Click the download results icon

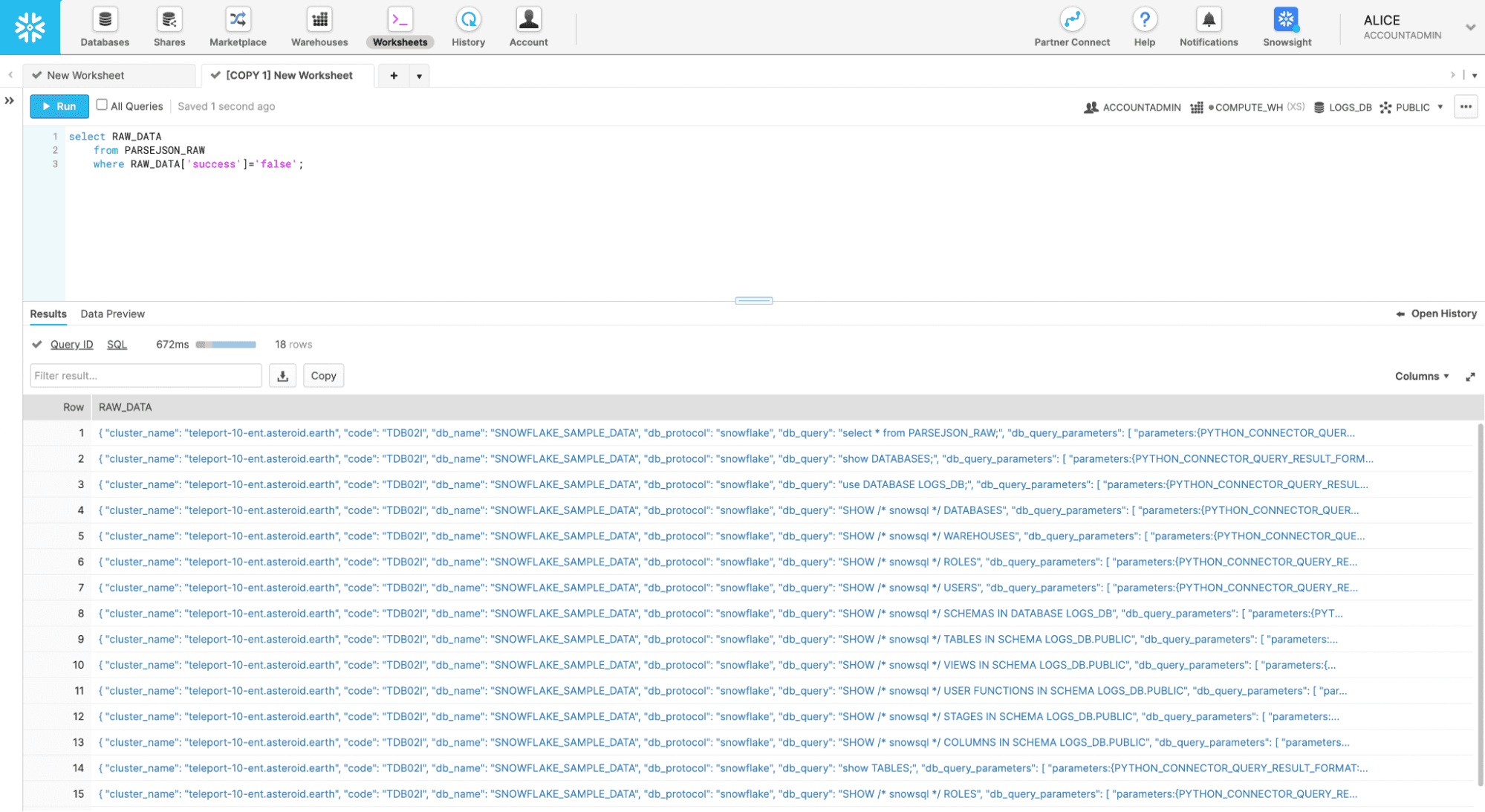(283, 375)
